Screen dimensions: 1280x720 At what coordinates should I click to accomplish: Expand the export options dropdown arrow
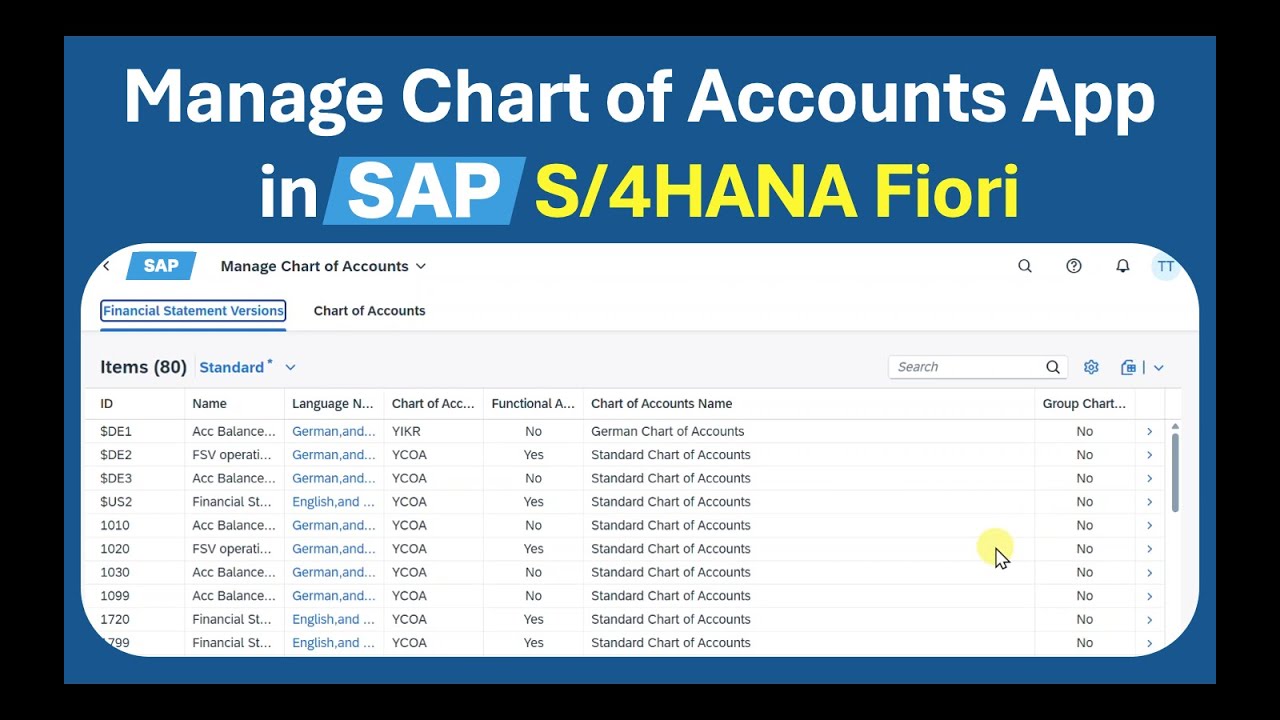tap(1158, 367)
